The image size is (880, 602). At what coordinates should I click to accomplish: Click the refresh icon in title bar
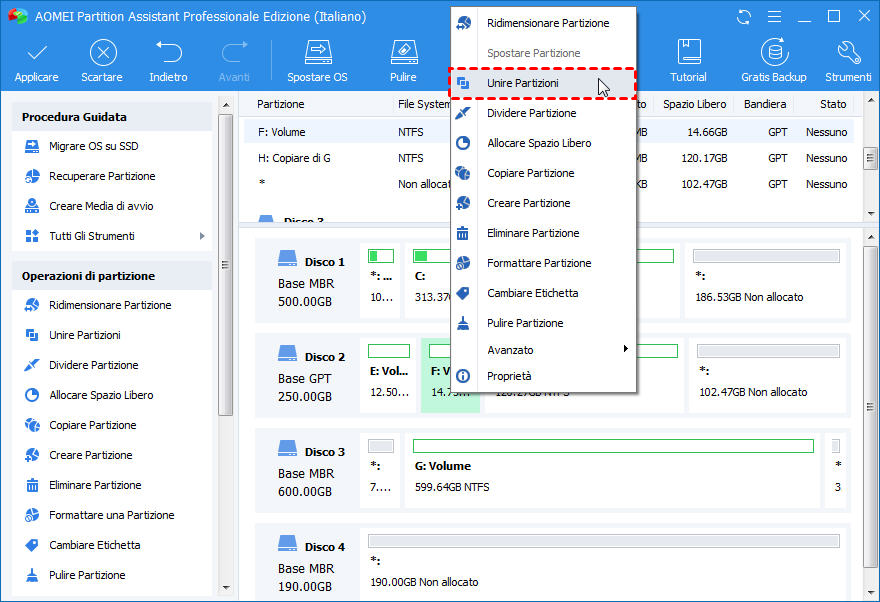[x=744, y=17]
